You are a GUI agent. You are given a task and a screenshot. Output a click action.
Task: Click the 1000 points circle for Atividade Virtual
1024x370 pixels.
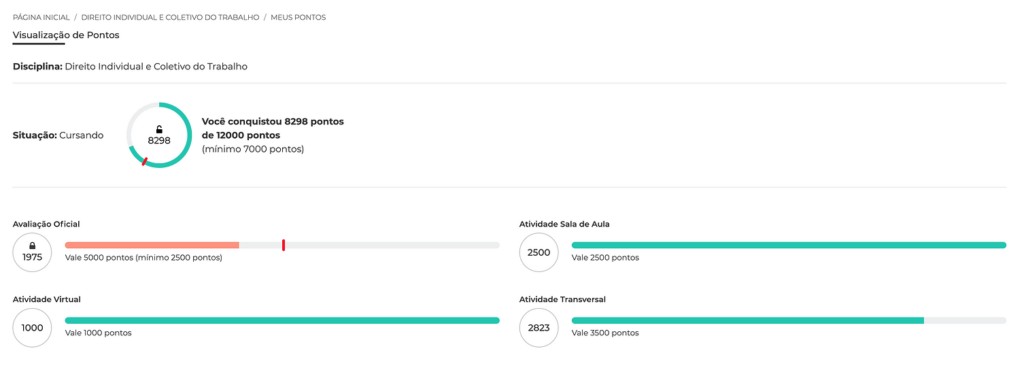pos(32,328)
